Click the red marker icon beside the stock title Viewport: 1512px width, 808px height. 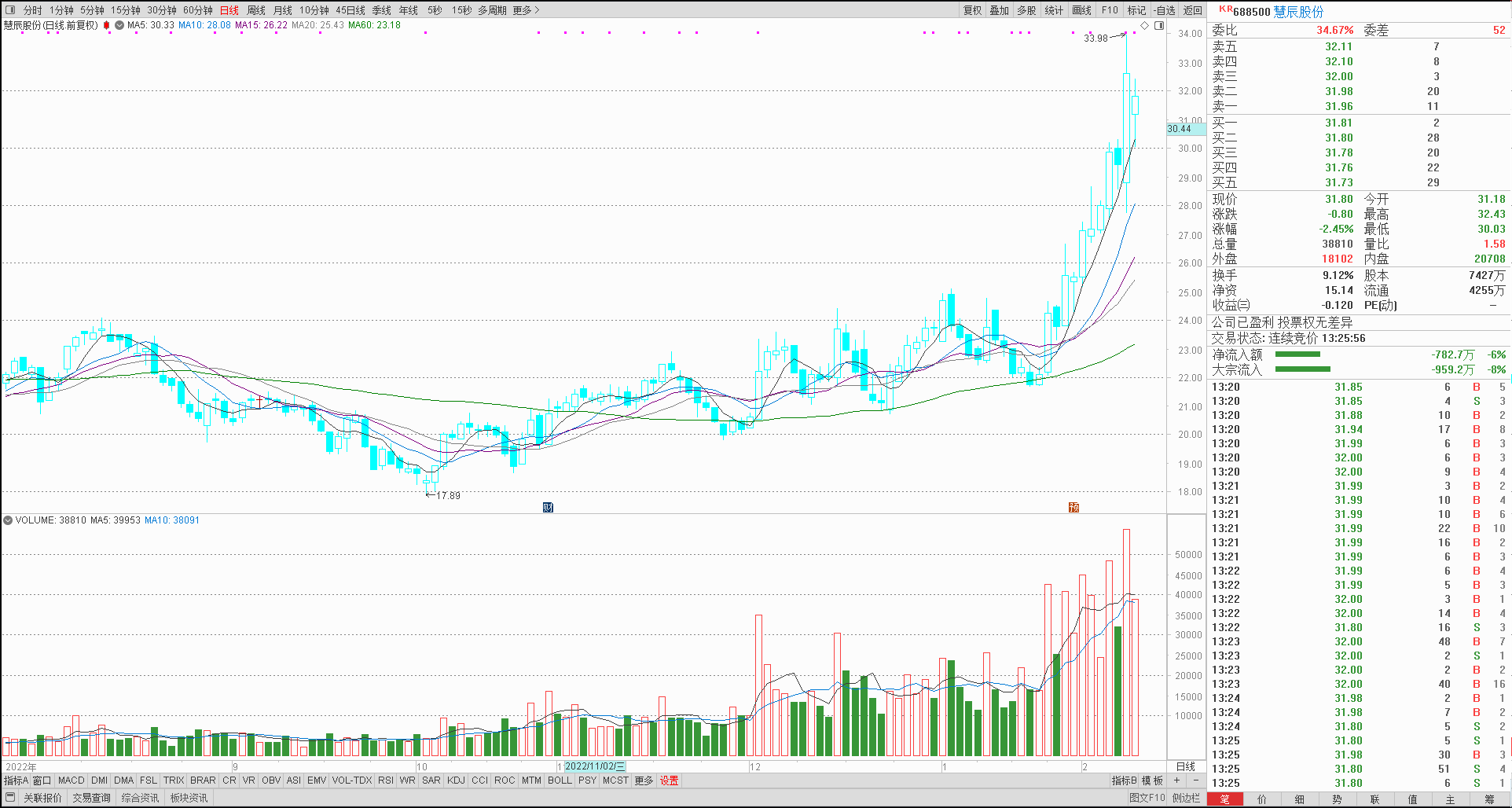[x=107, y=25]
